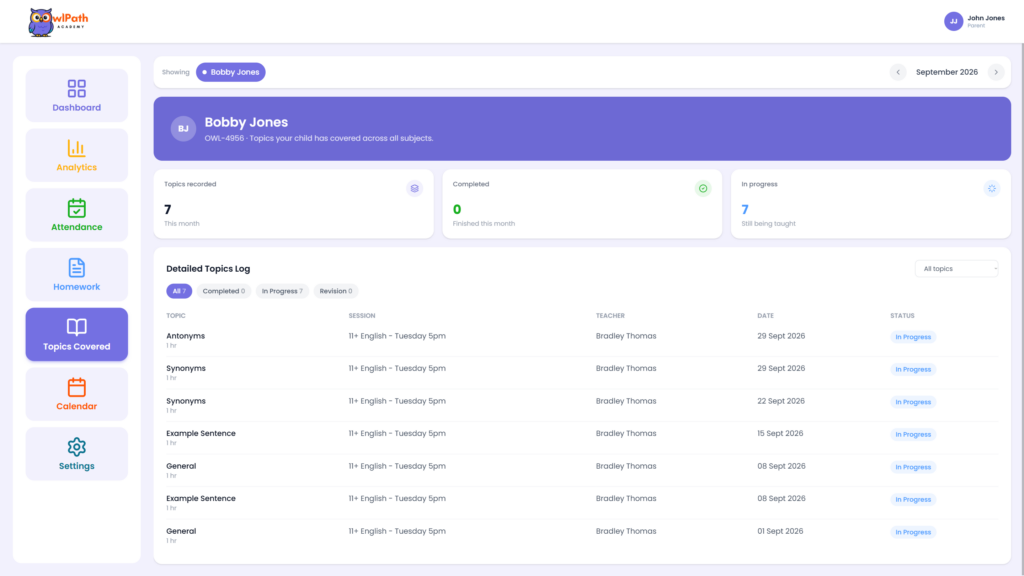
Task: Click In Progress badge dated 15 Sept
Action: 913,434
